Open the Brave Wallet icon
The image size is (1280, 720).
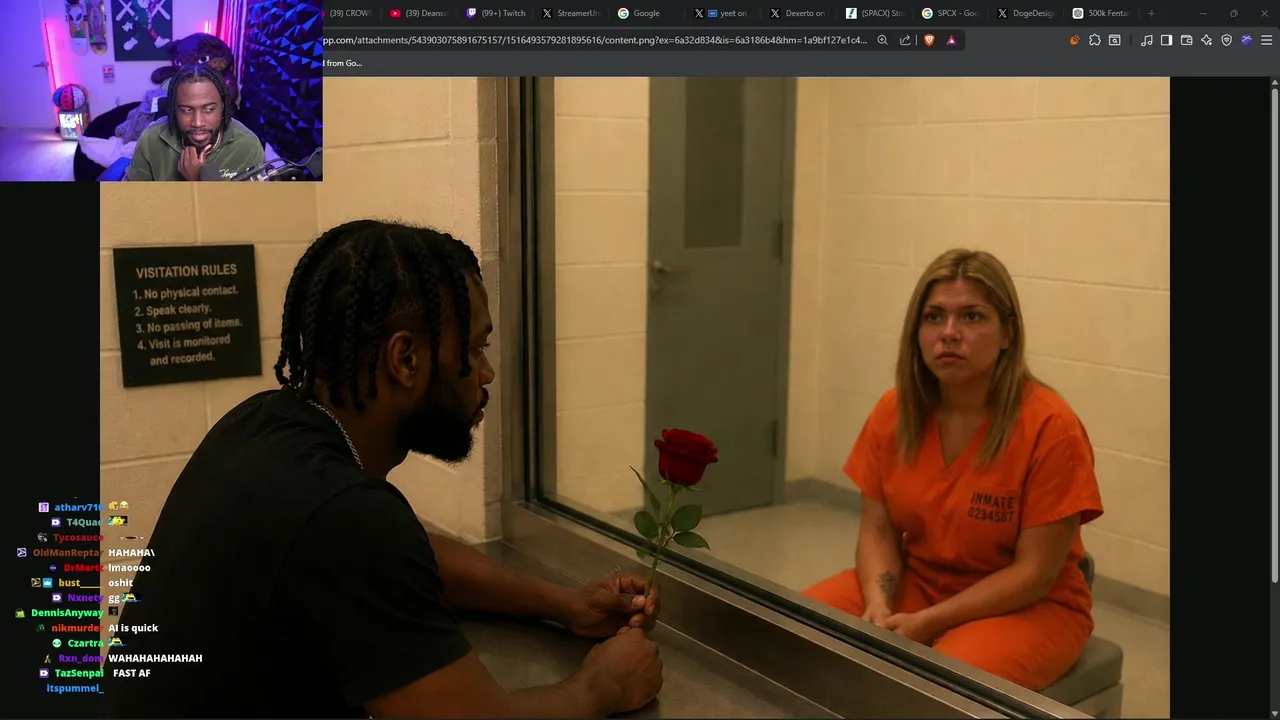pyautogui.click(x=1186, y=40)
